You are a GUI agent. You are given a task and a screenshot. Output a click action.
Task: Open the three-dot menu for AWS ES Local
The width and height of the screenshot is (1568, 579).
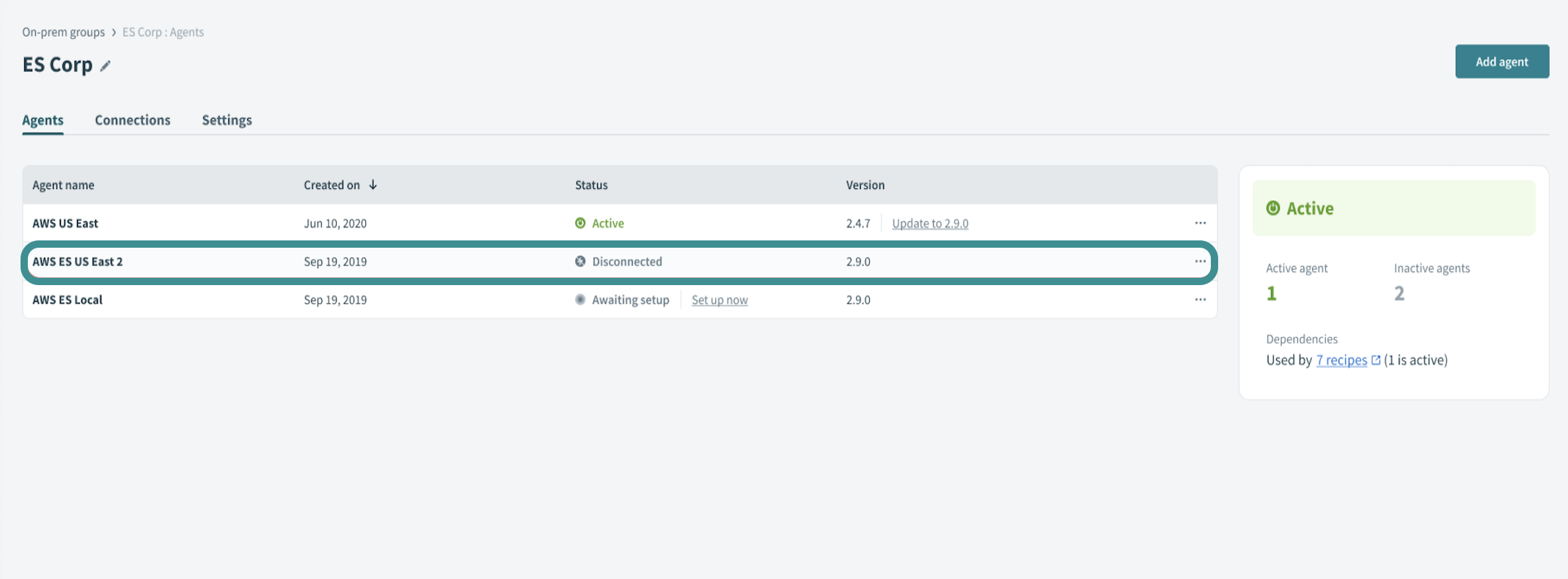(1200, 300)
